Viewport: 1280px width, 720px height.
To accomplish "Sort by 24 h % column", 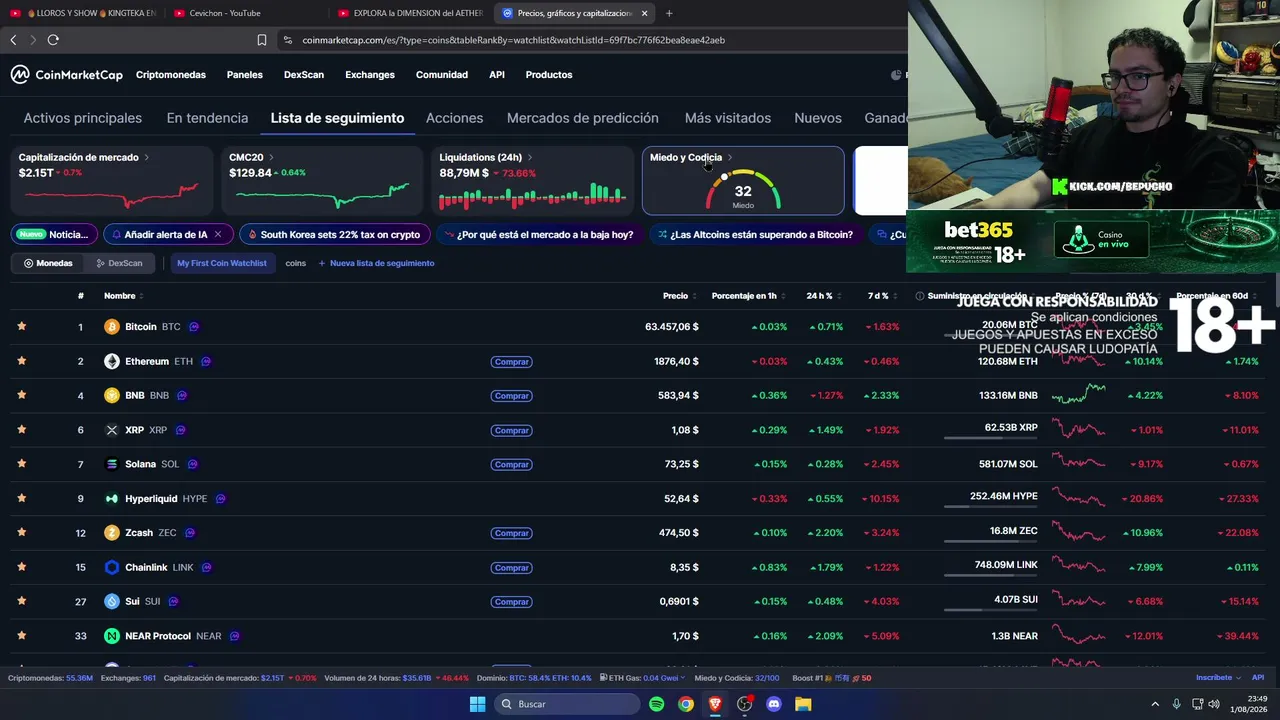I will click(x=824, y=296).
